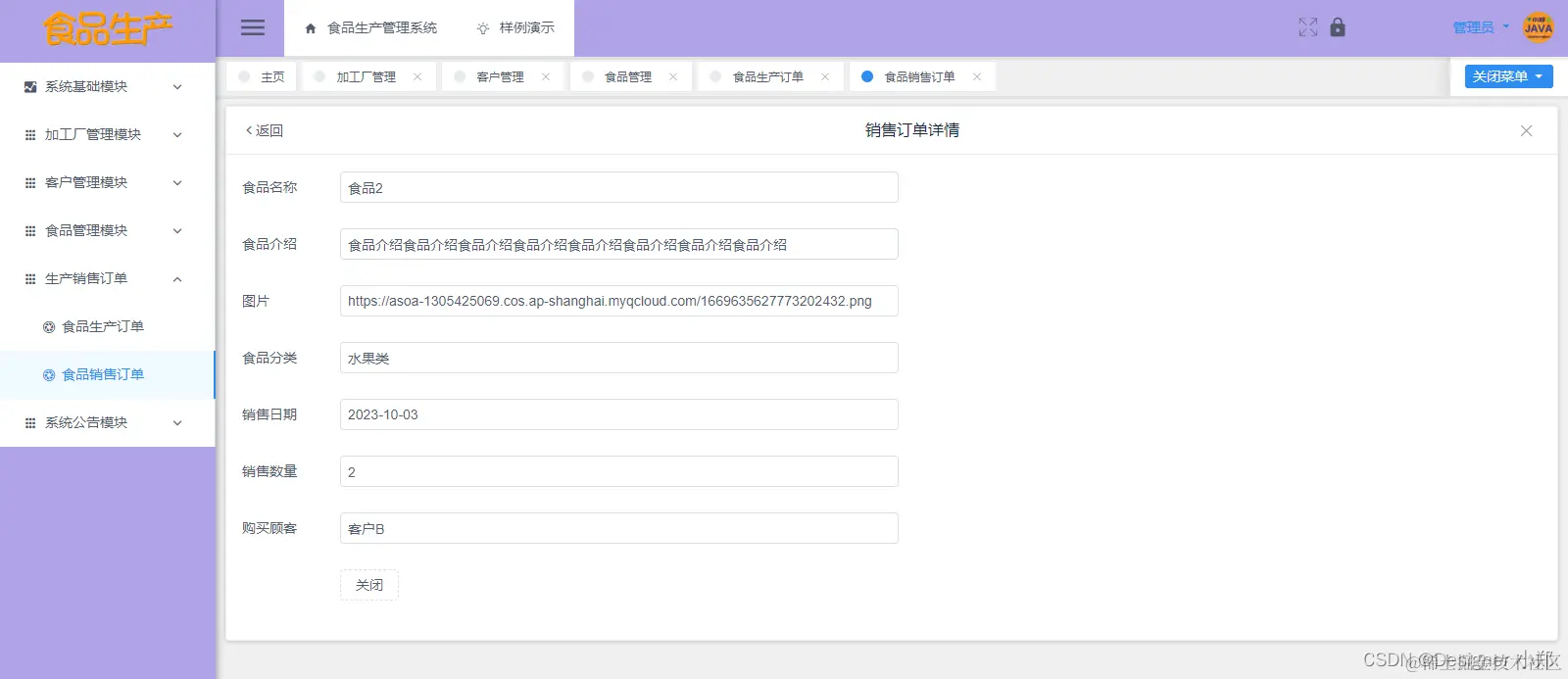
Task: Click the 销售日期 label
Action: pyautogui.click(x=269, y=414)
